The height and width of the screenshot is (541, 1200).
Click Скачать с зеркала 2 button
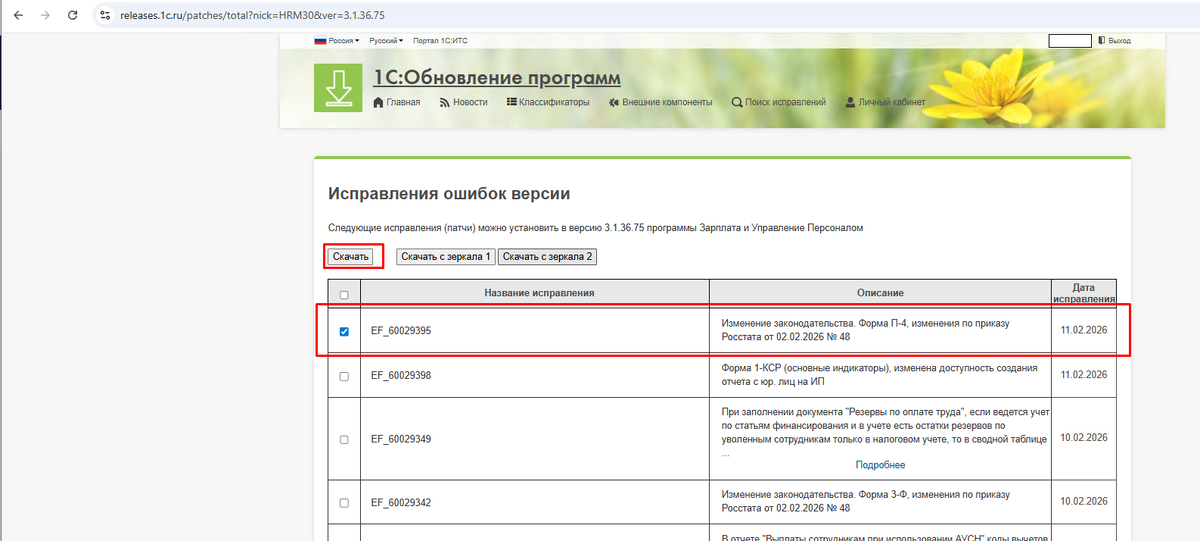click(x=547, y=257)
